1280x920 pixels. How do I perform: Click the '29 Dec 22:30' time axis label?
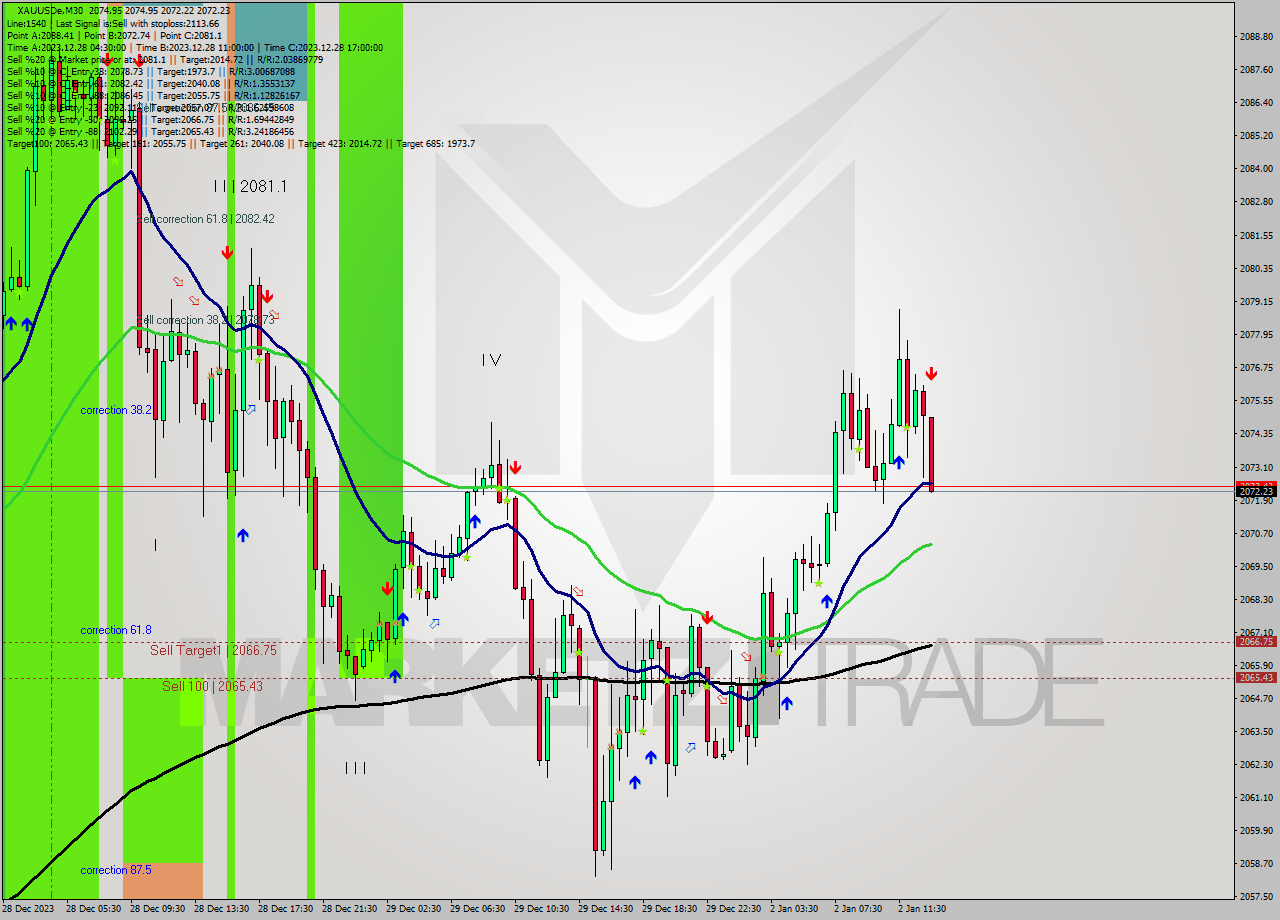pos(733,909)
